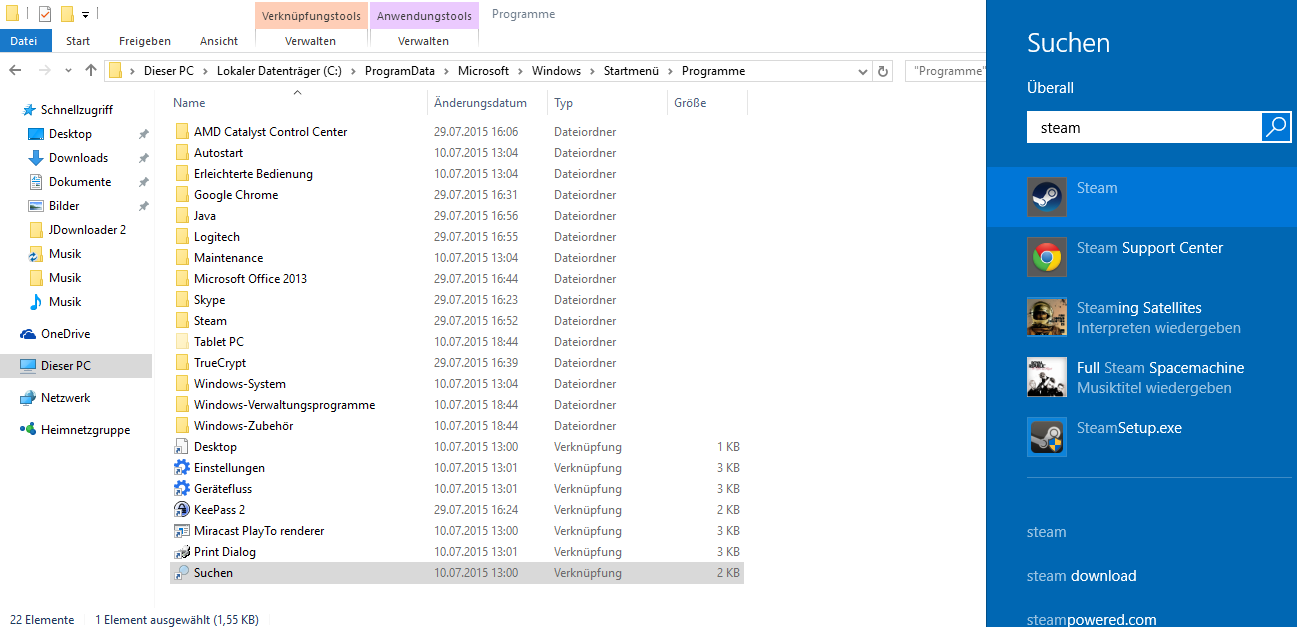Open the Datei ribbon tab

pyautogui.click(x=23, y=41)
